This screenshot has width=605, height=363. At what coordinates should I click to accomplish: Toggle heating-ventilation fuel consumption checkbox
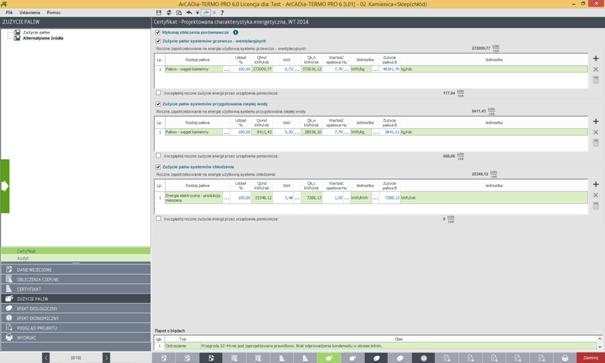(x=158, y=41)
